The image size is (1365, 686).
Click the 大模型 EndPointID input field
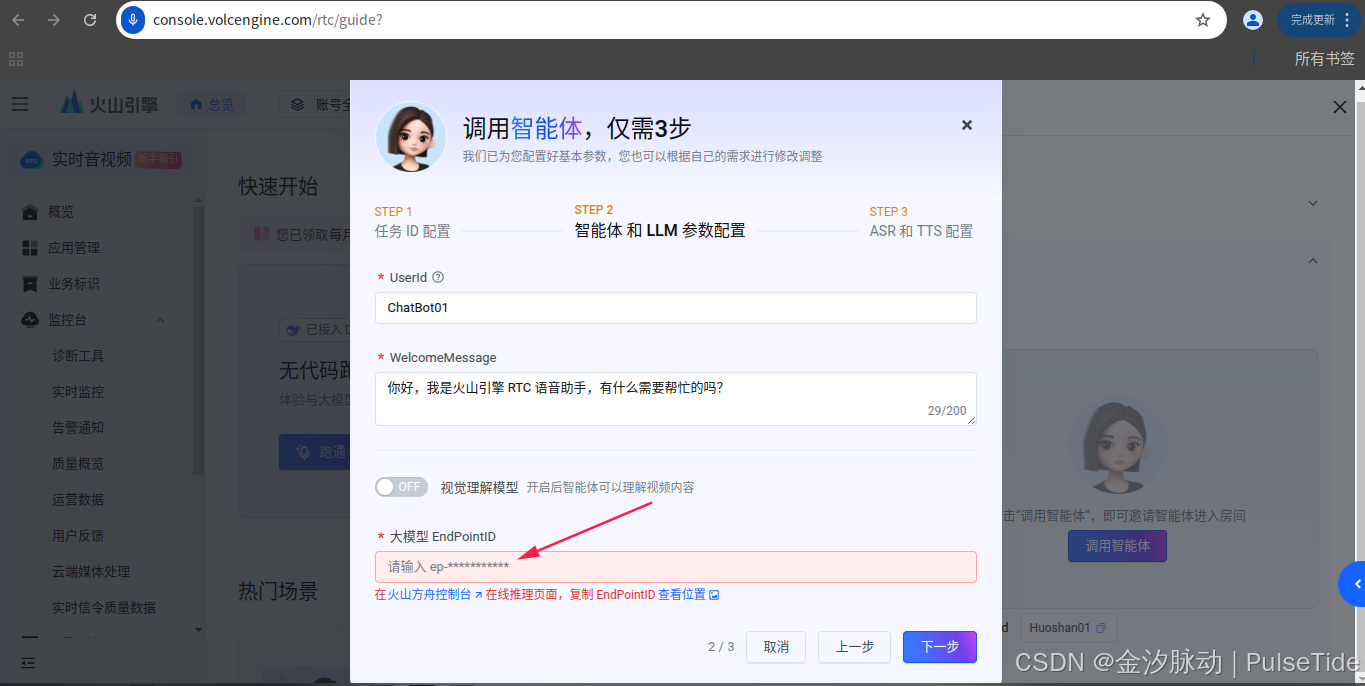pyautogui.click(x=676, y=567)
